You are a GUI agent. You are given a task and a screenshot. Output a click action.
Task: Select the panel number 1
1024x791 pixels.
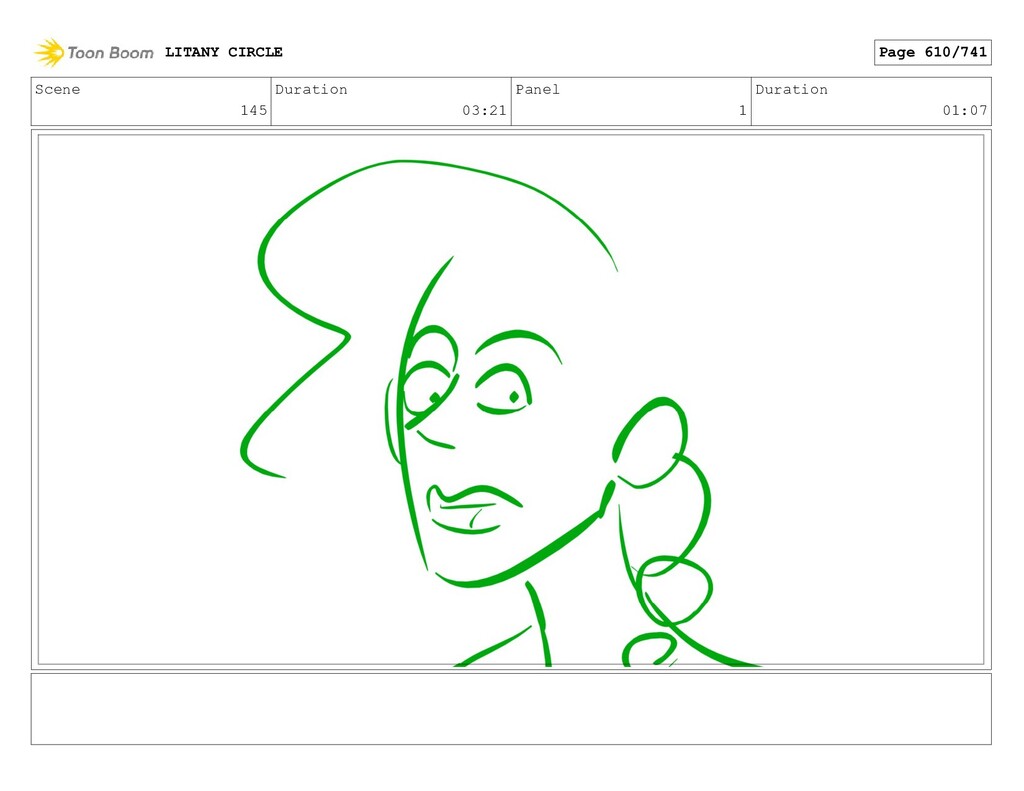coord(743,110)
